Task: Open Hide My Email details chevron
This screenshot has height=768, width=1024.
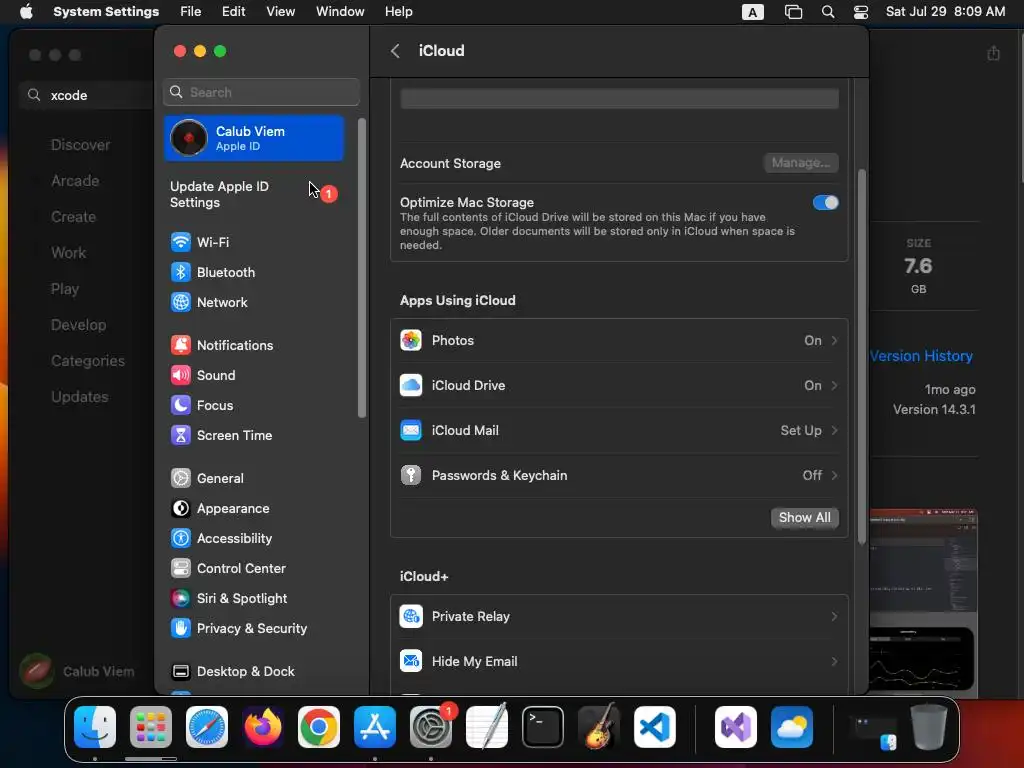Action: (x=834, y=662)
